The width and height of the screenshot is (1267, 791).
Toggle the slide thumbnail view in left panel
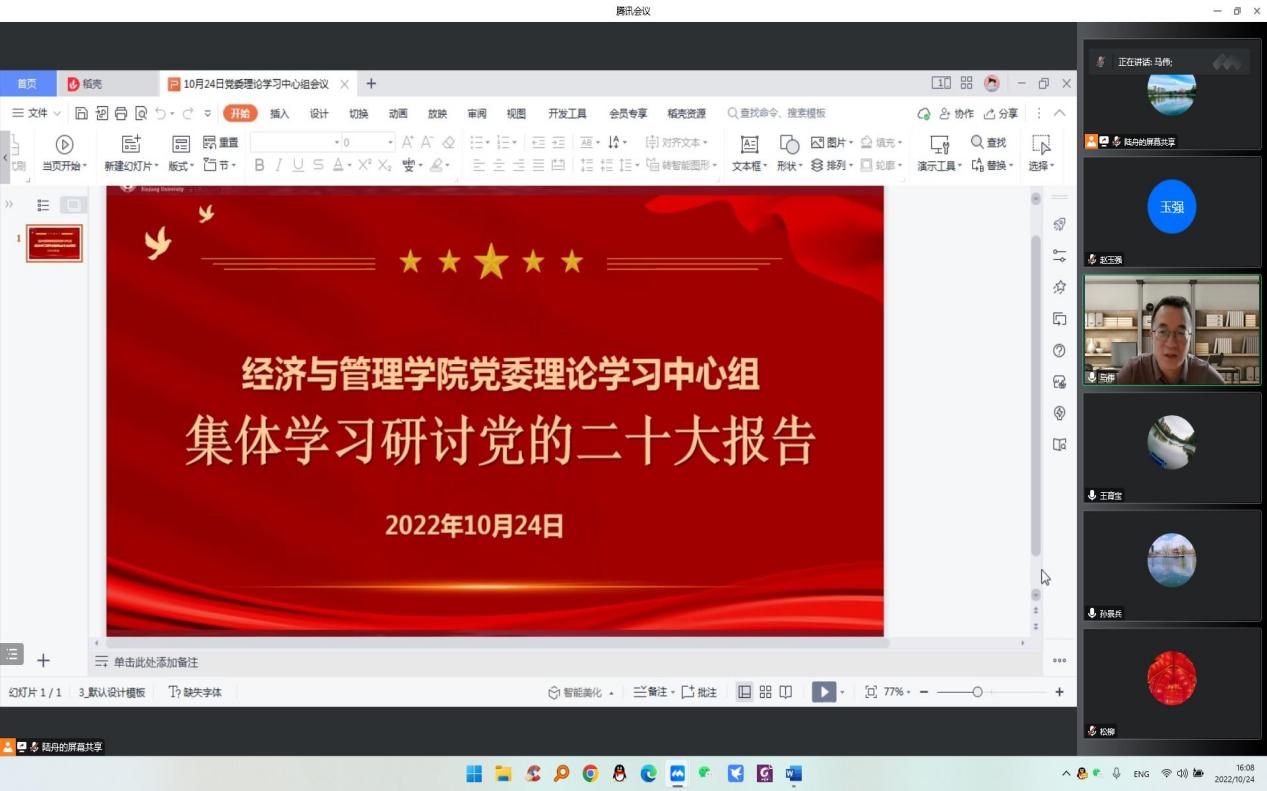pyautogui.click(x=72, y=205)
